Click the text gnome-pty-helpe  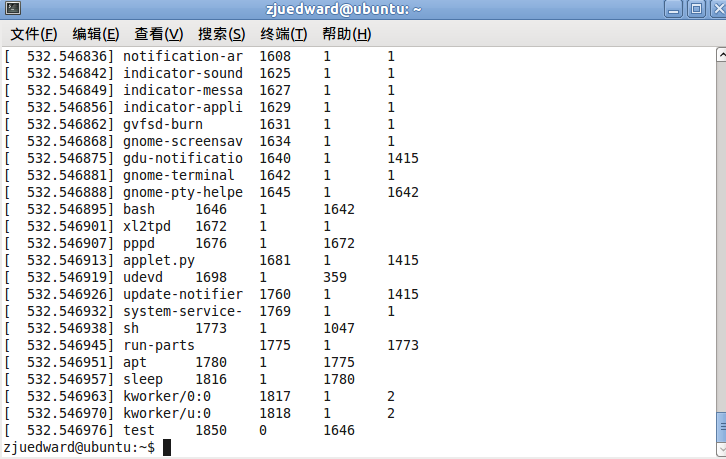click(182, 192)
